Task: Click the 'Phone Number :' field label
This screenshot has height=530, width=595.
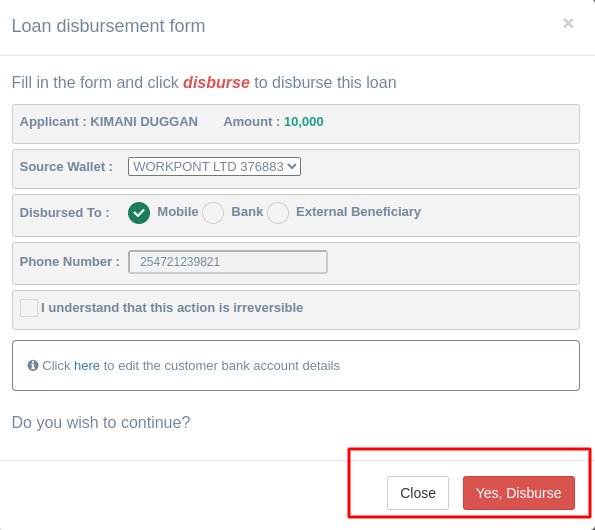Action: (x=69, y=262)
